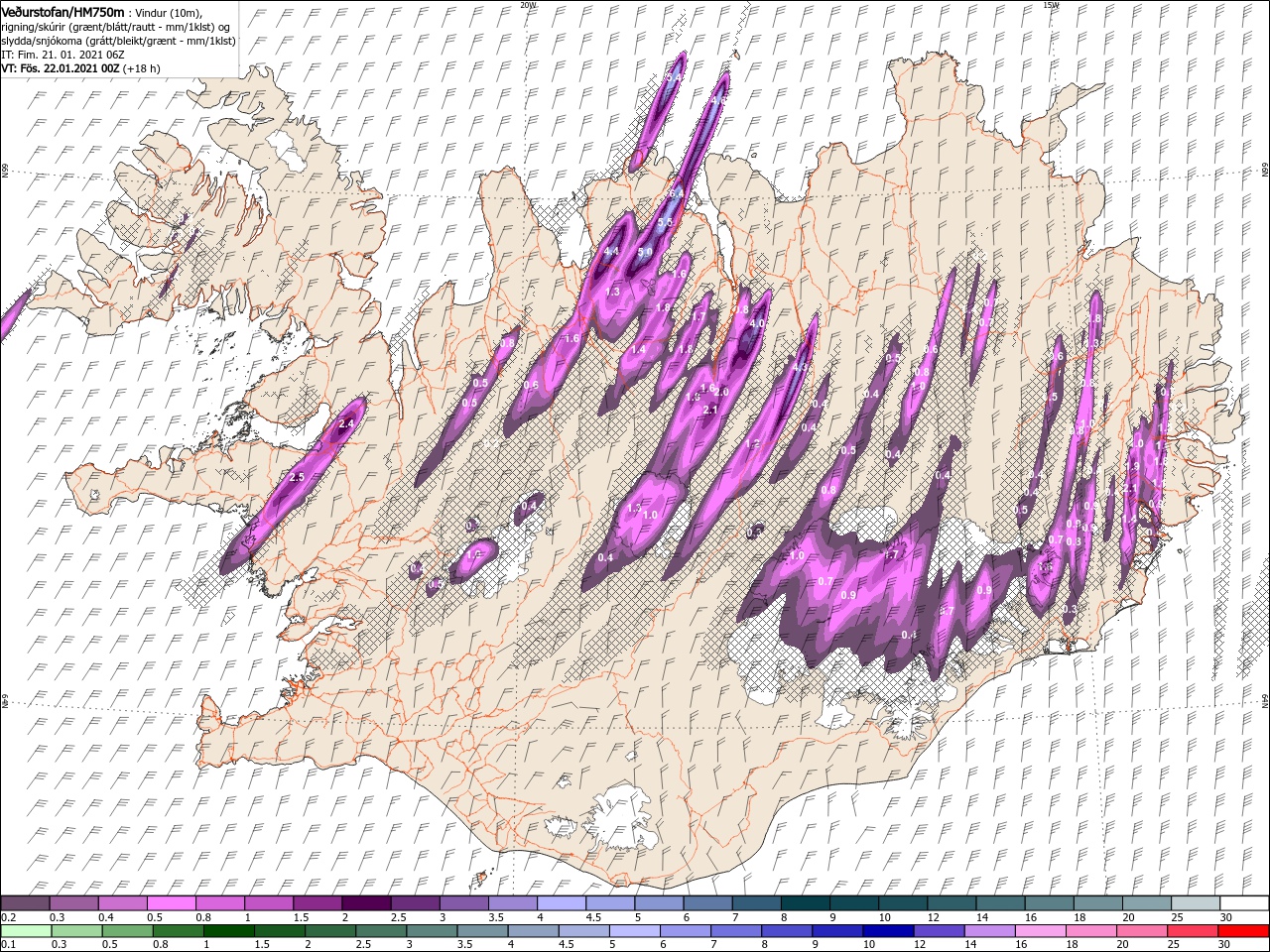Click the dark purple 2–2.5 swatch in the upper legend row
The width and height of the screenshot is (1270, 952).
point(366,903)
